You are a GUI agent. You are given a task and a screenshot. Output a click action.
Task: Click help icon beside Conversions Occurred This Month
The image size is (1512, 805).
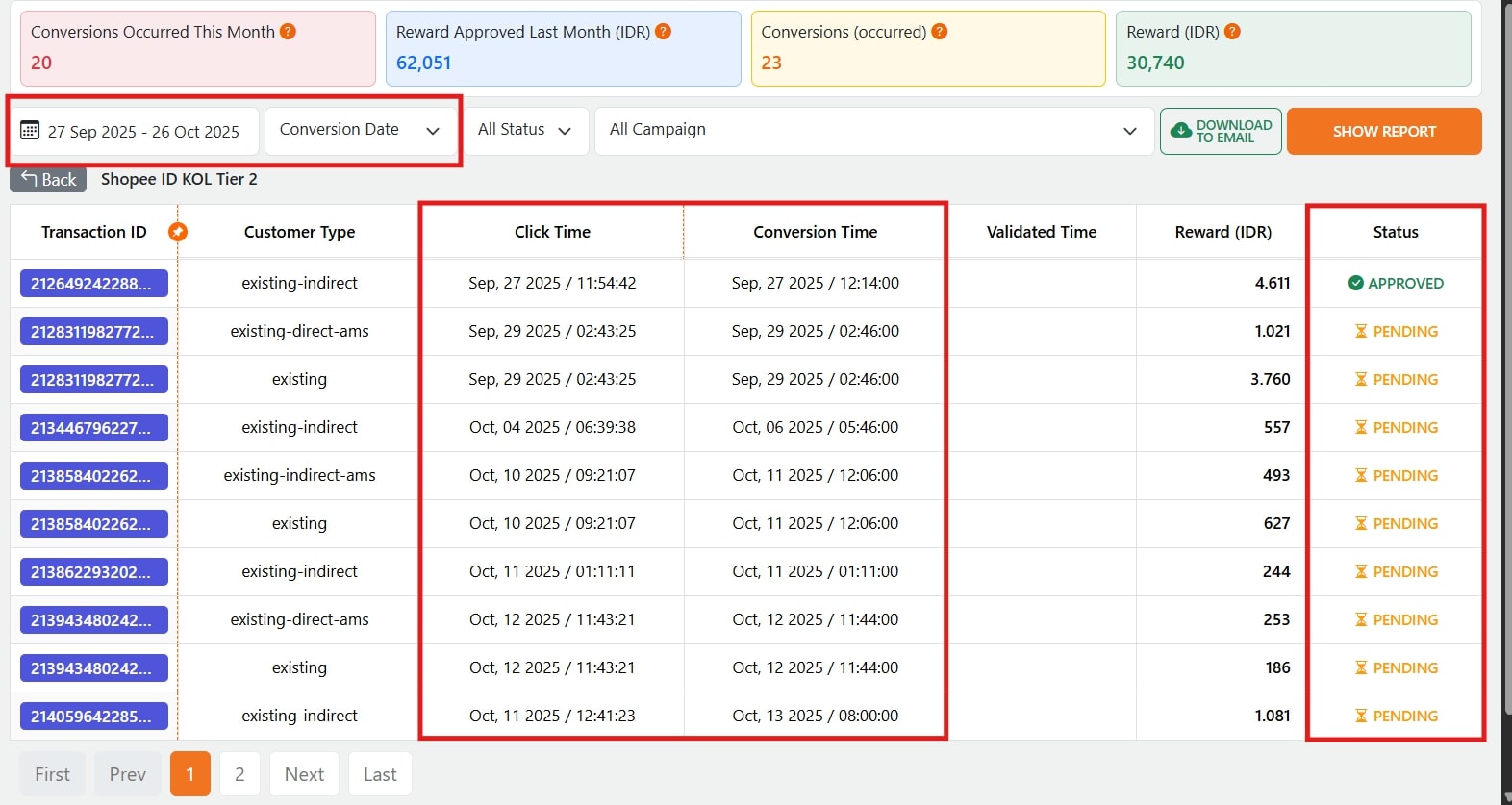288,32
